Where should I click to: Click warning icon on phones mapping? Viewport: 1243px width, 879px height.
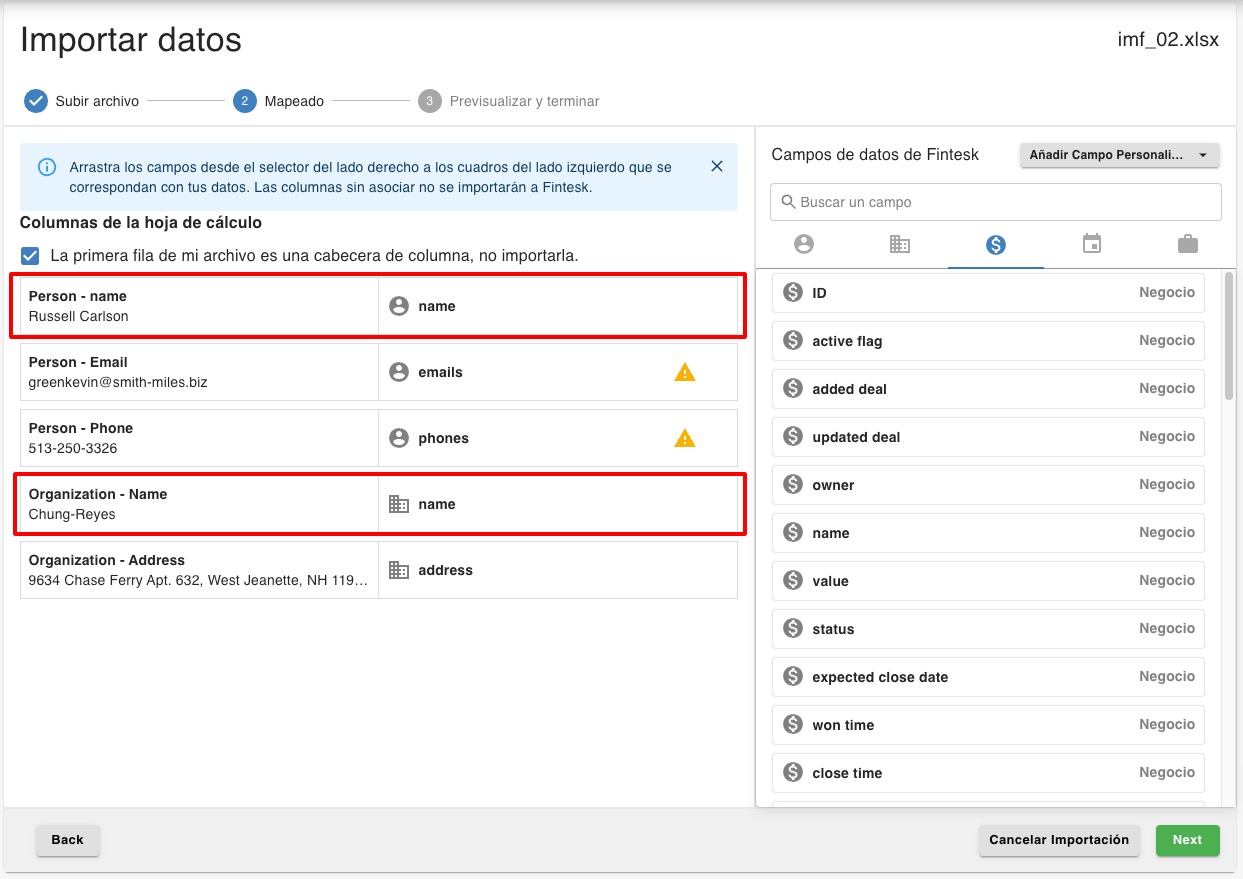684,438
